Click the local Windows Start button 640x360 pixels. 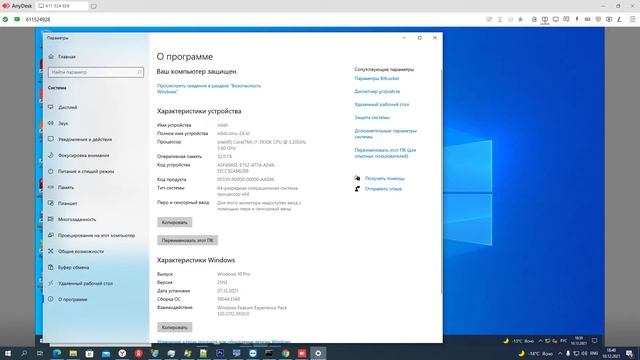tap(8, 353)
